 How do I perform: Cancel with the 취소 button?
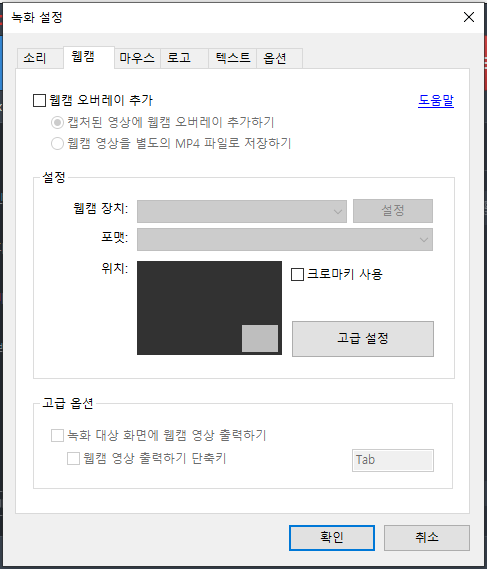pyautogui.click(x=427, y=538)
